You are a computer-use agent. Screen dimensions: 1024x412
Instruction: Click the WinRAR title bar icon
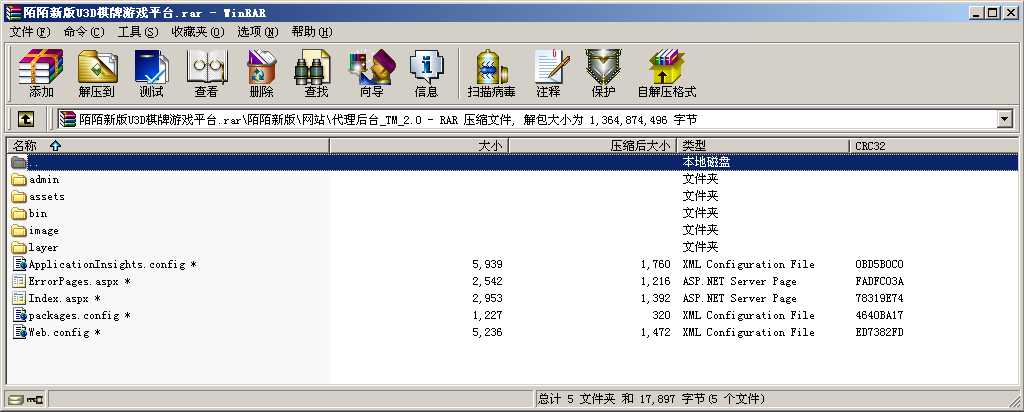tap(13, 12)
